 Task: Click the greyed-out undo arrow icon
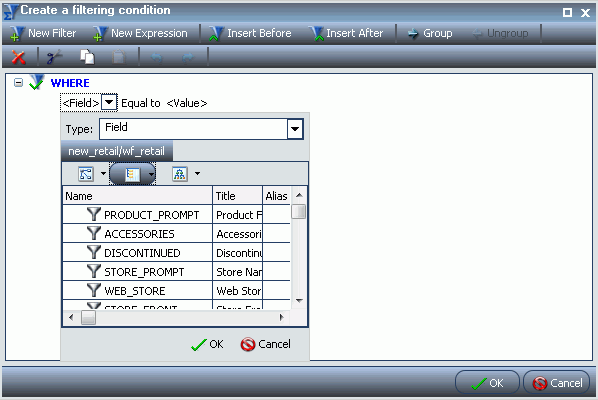click(156, 58)
